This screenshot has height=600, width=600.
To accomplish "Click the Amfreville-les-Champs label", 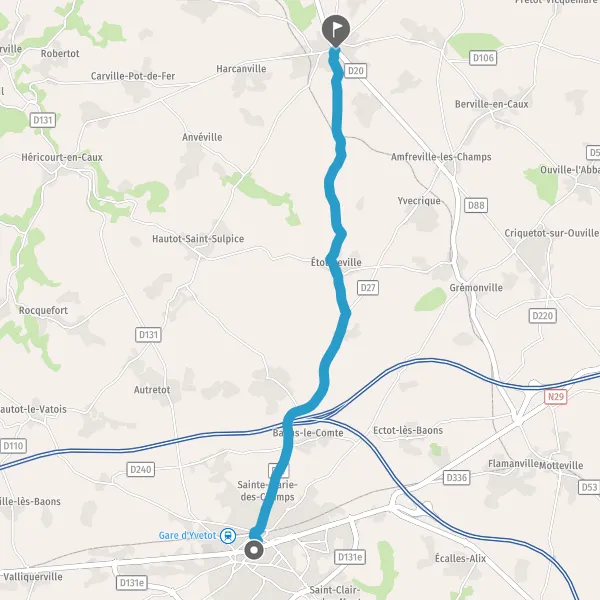I will point(441,157).
